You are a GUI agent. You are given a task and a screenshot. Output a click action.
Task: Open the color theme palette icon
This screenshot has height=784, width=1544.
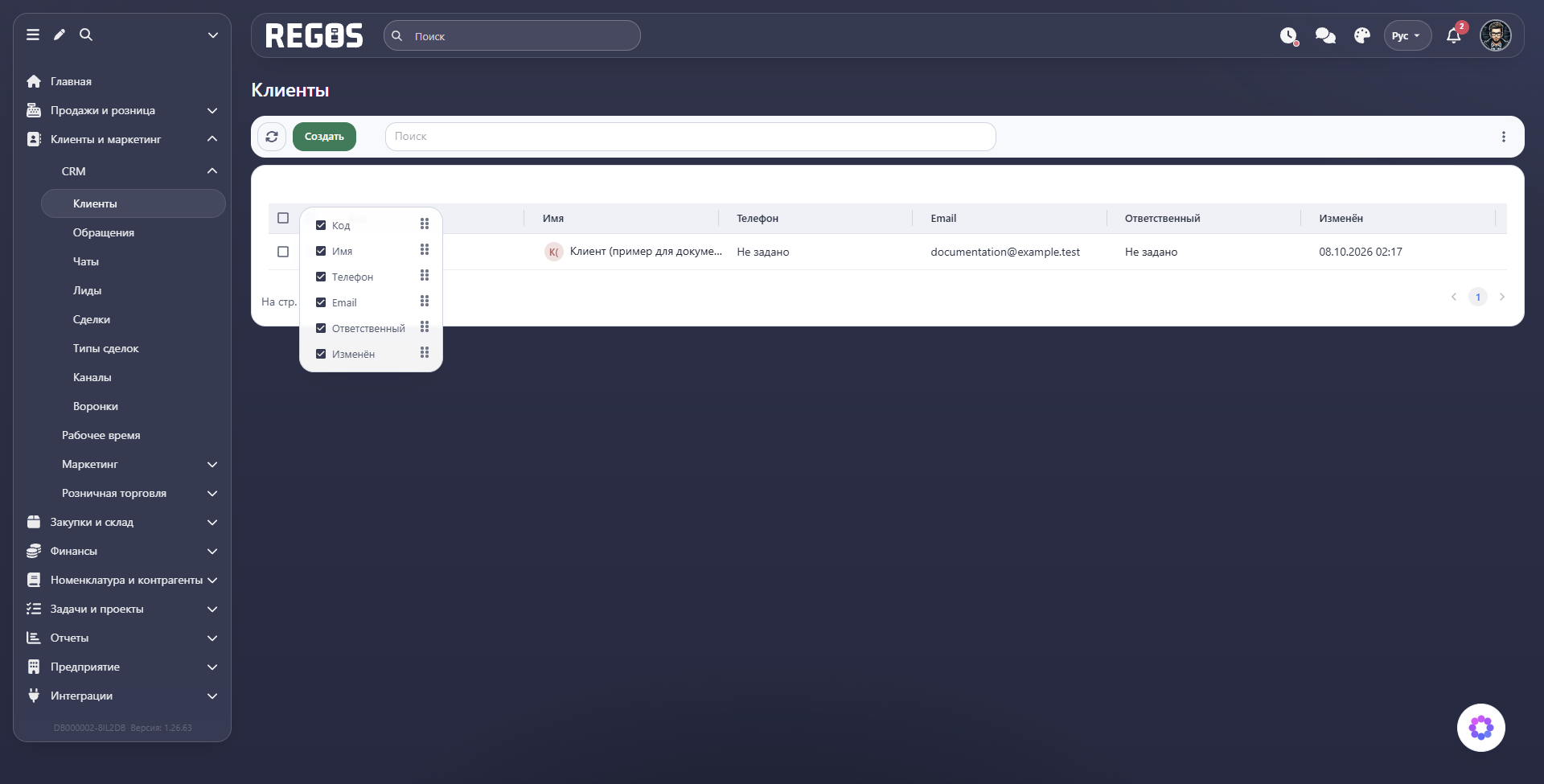(x=1362, y=36)
